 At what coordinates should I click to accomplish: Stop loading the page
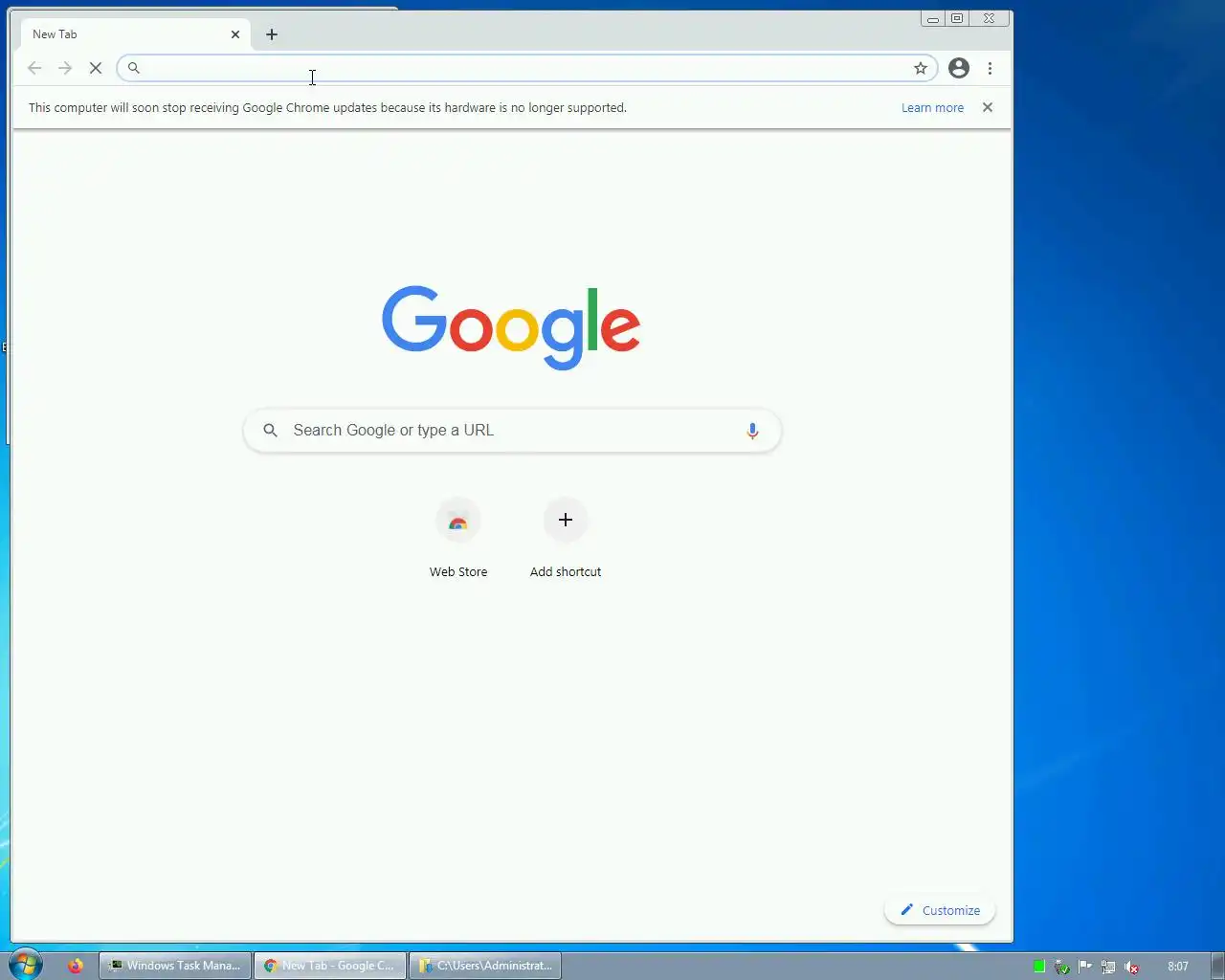pyautogui.click(x=96, y=68)
